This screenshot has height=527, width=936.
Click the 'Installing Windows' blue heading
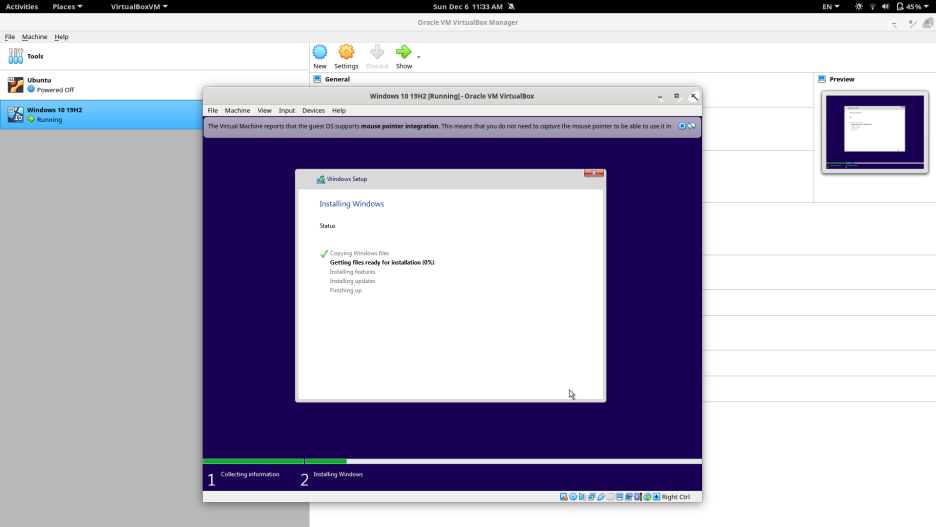click(352, 204)
